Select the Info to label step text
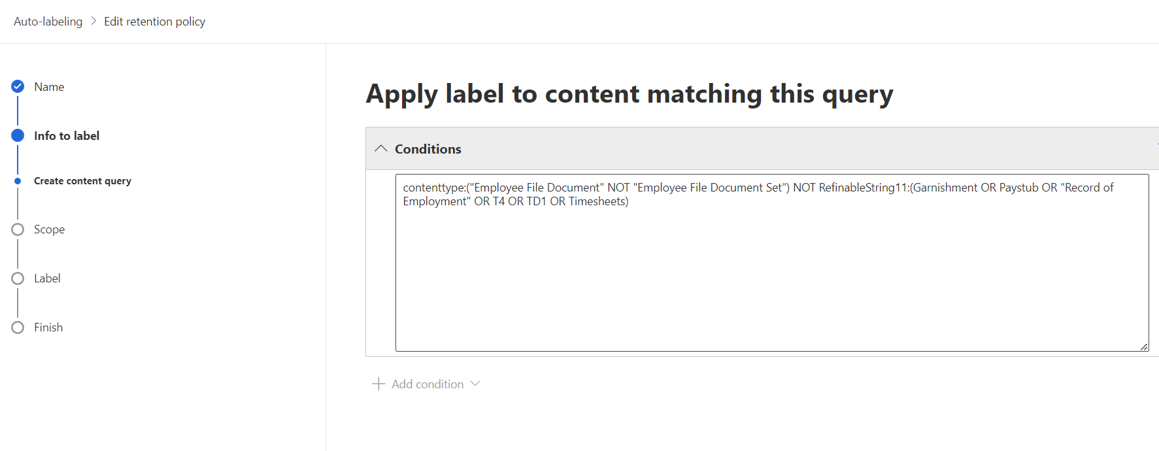Screen dimensions: 1159x451 click(x=67, y=135)
